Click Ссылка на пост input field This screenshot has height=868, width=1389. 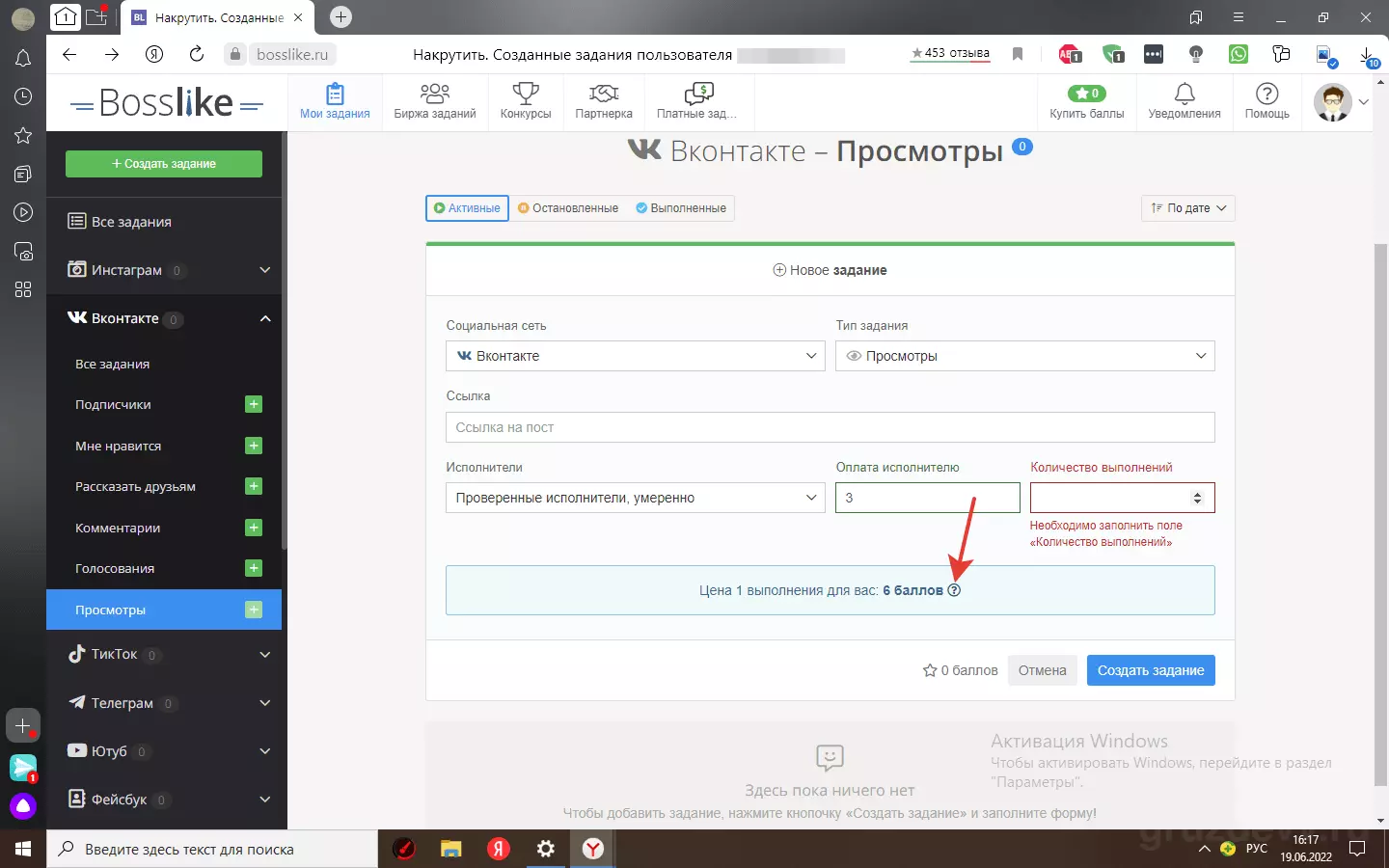click(x=831, y=427)
